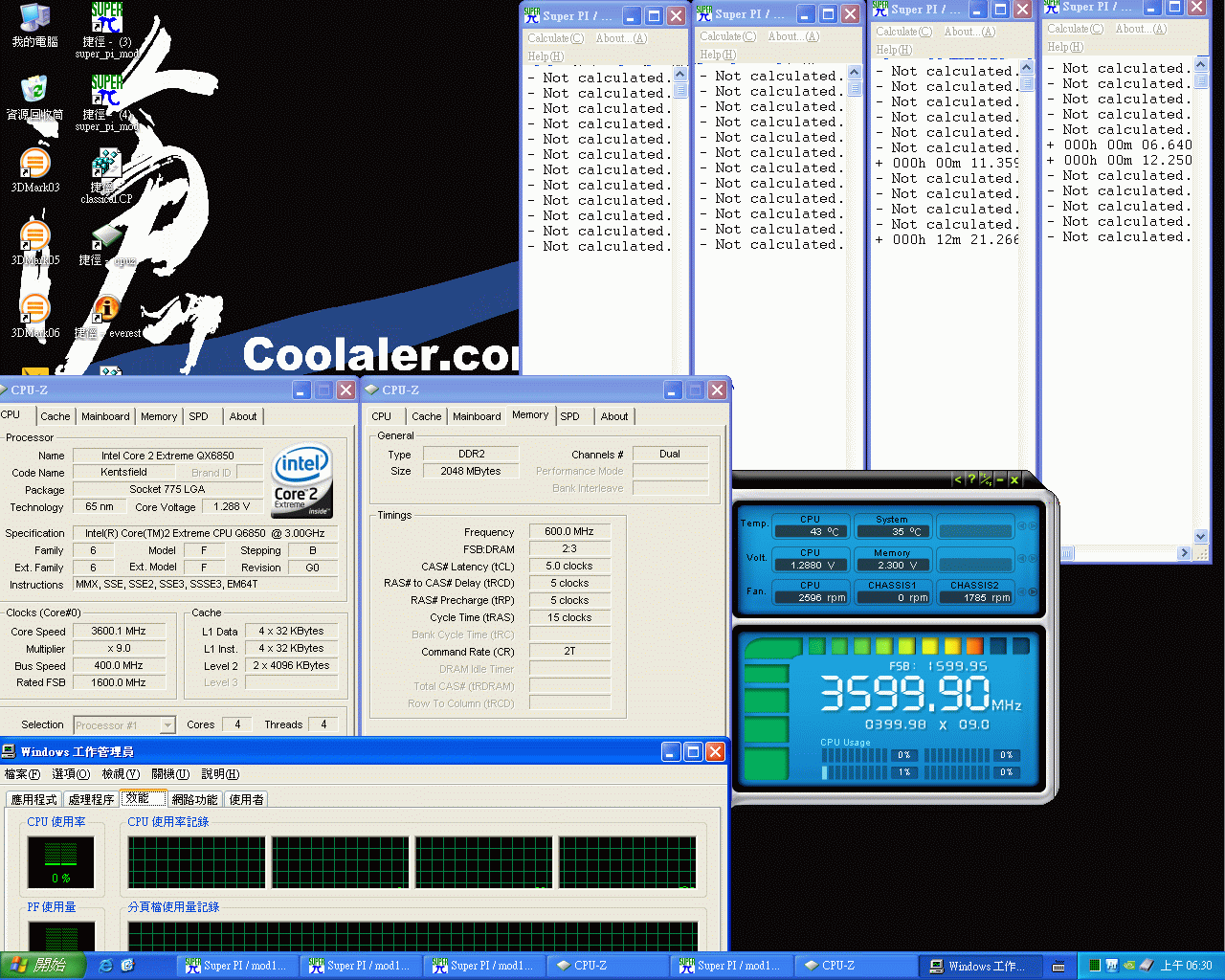1225x980 pixels.
Task: Click the Fan. row left arrow in widget
Action: (x=1022, y=591)
